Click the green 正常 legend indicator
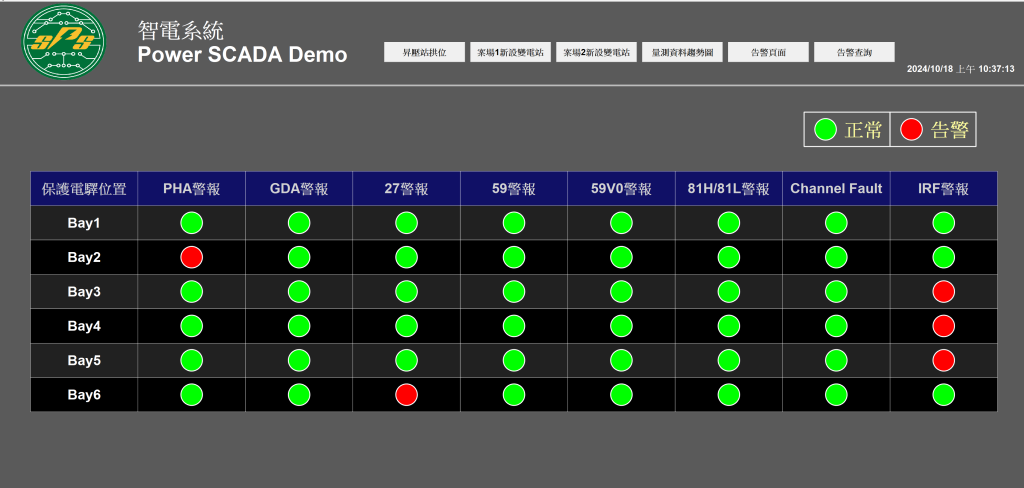This screenshot has height=488, width=1024. click(x=825, y=129)
